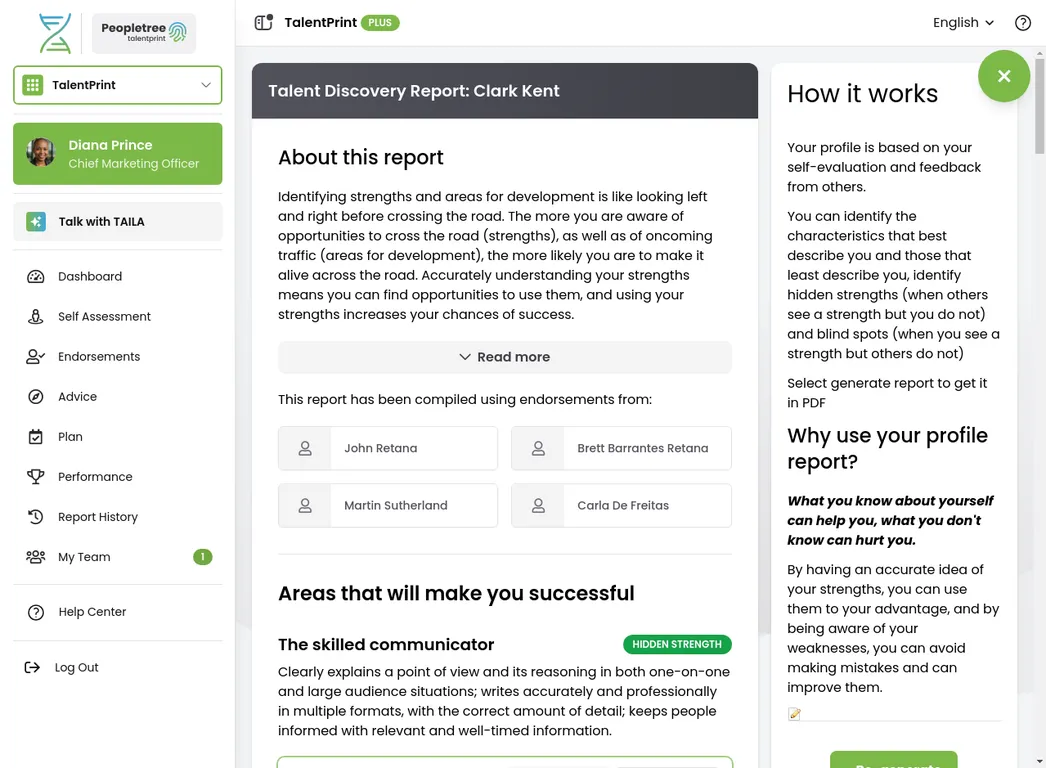Open the Help Center
The height and width of the screenshot is (768, 1046).
coord(92,612)
